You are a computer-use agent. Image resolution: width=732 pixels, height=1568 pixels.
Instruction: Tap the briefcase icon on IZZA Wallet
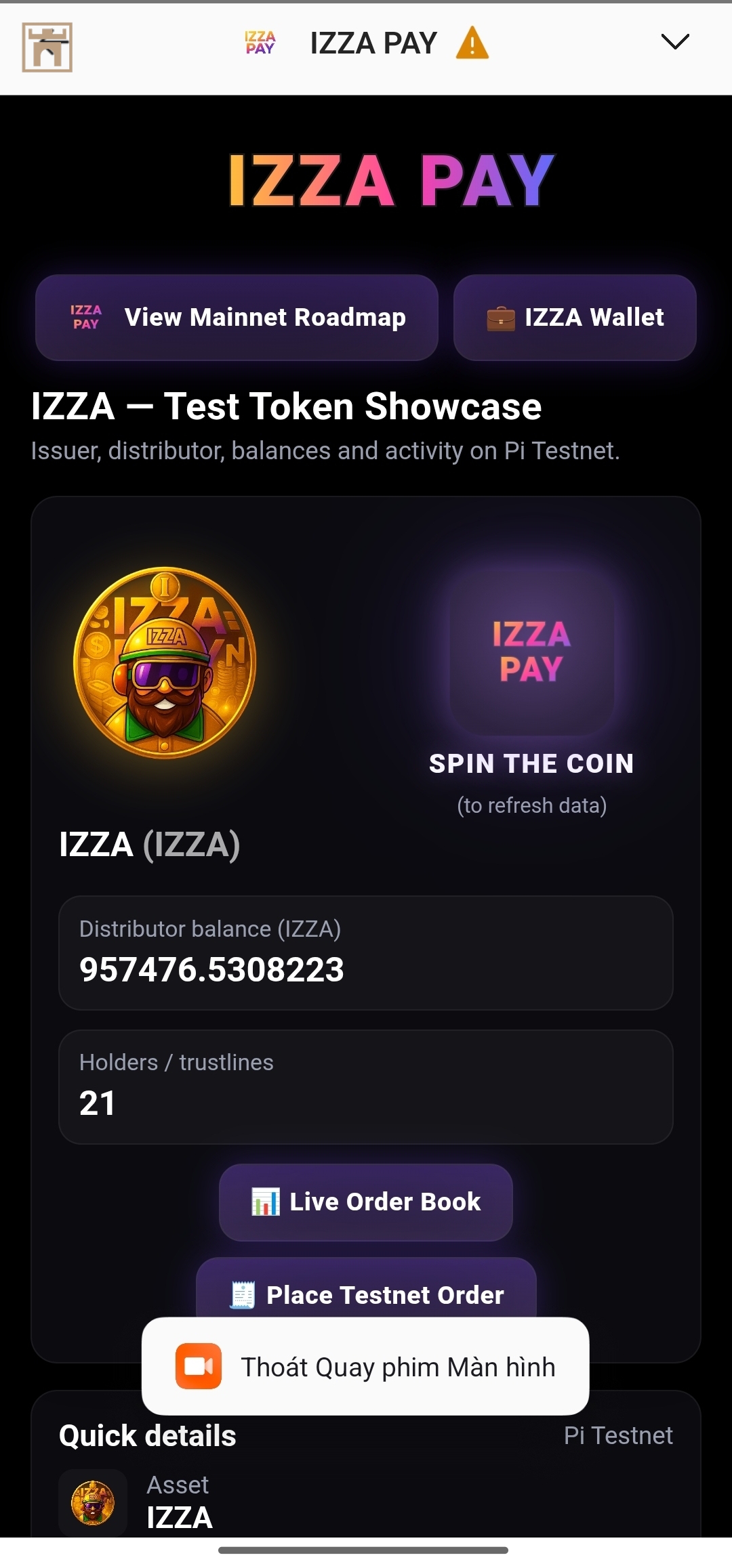[501, 318]
